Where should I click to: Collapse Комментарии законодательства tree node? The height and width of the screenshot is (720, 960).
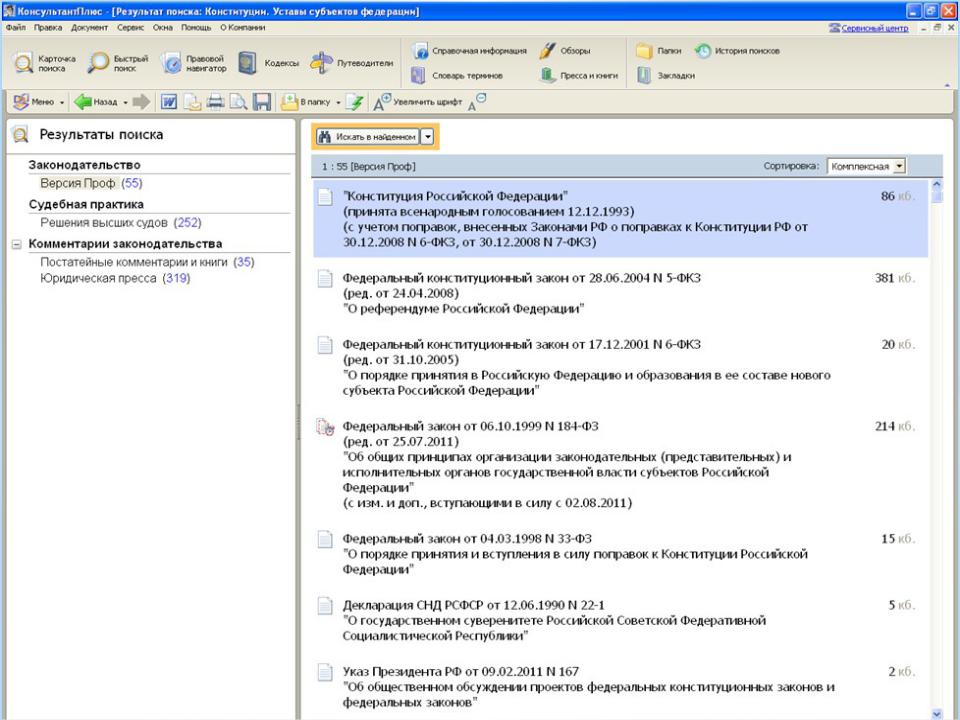[x=17, y=244]
